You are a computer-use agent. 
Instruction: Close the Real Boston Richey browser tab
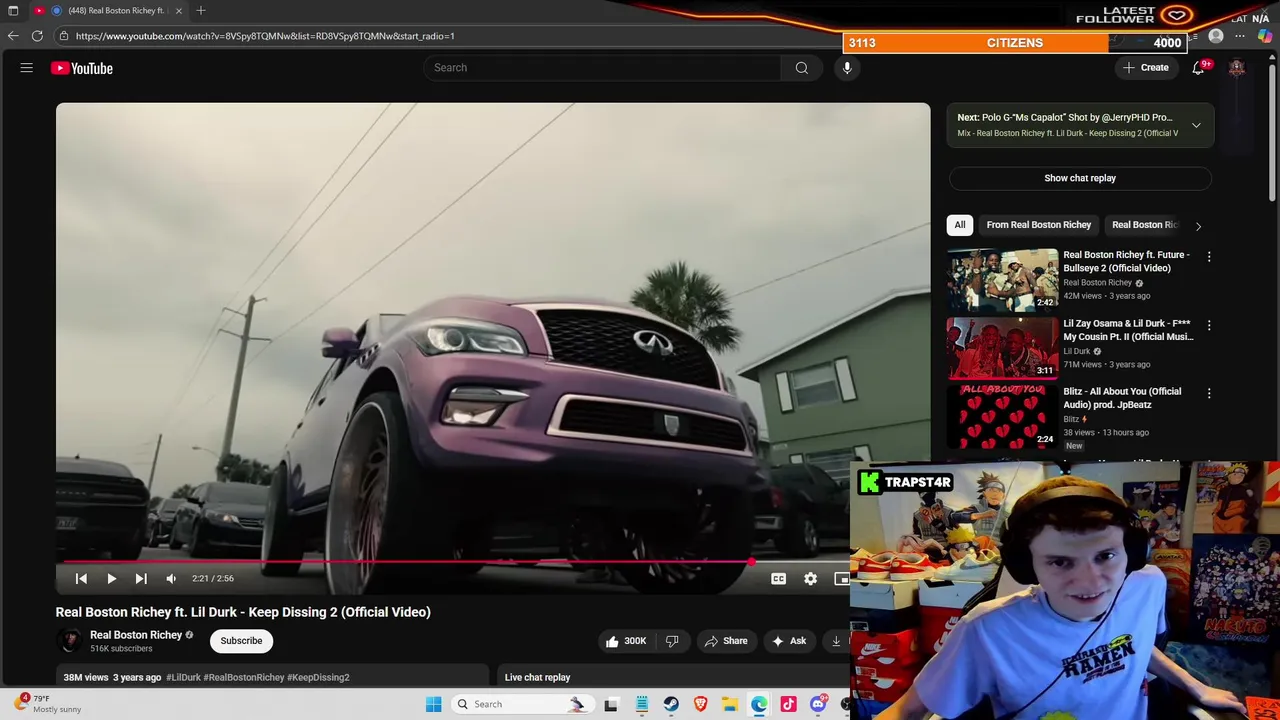pos(179,10)
